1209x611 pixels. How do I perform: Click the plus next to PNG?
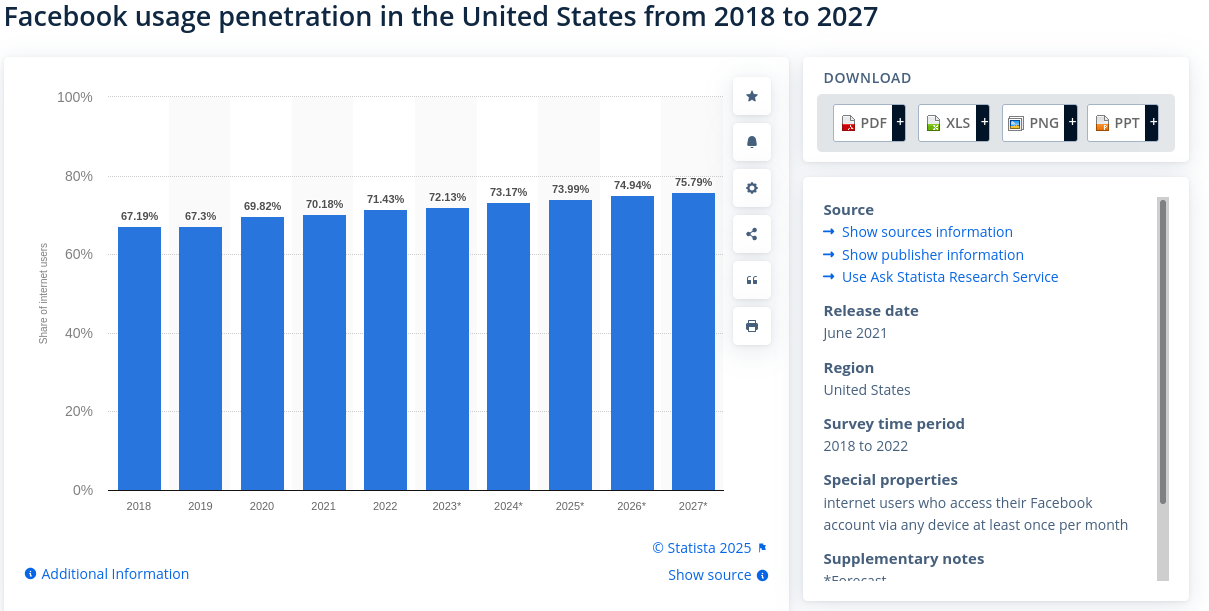1071,123
